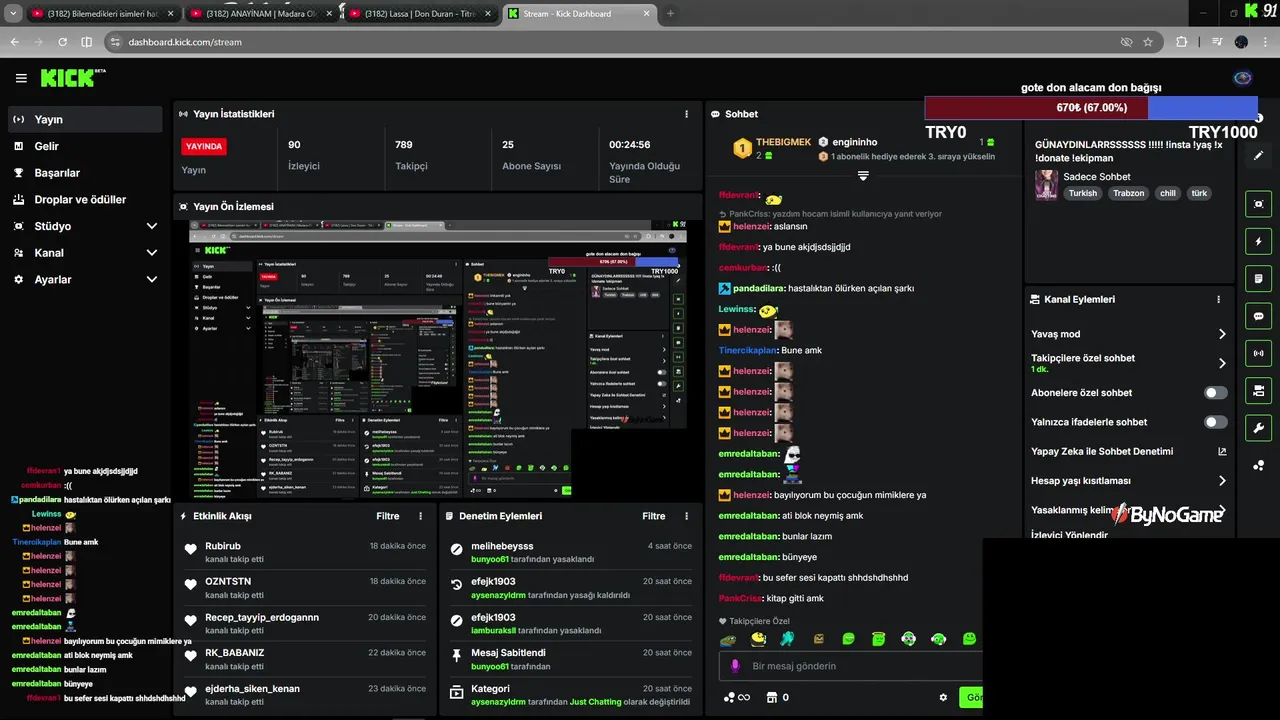
Task: Click the screen capture frame icon in right toolbar
Action: [1258, 204]
